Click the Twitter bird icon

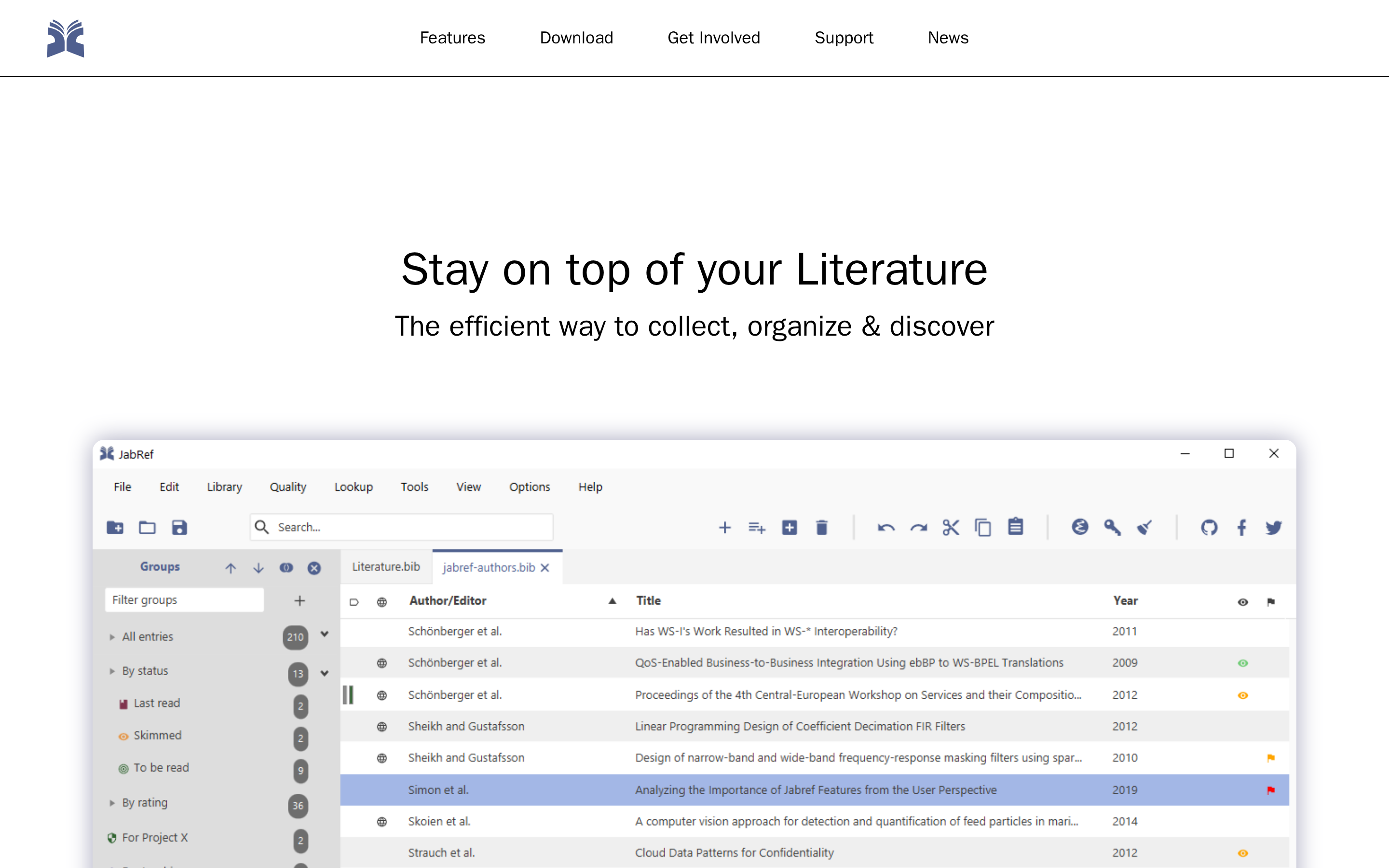(1274, 527)
